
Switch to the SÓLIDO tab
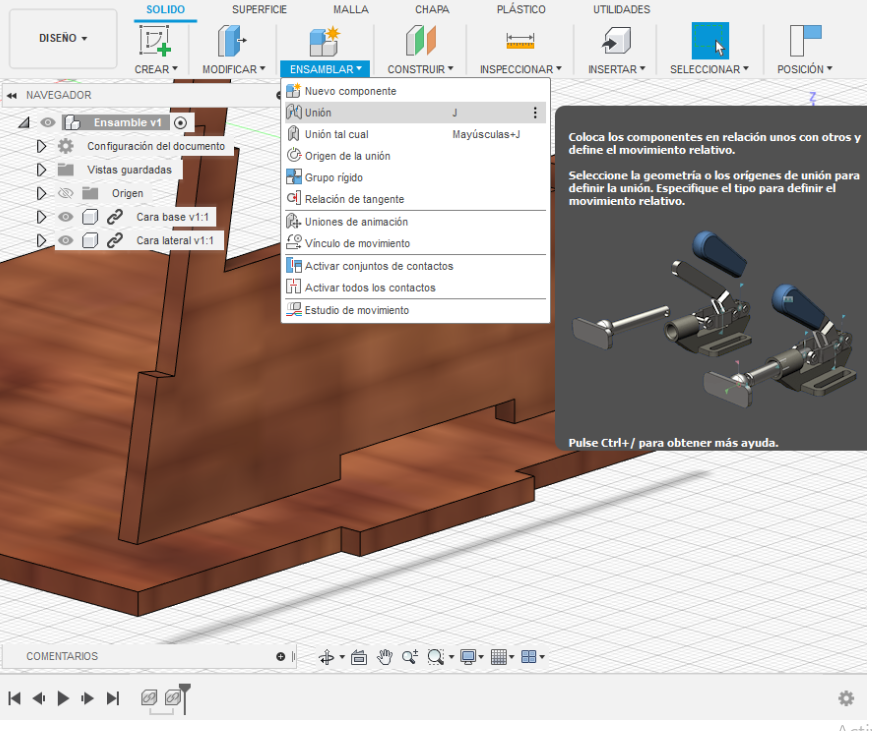tap(165, 9)
